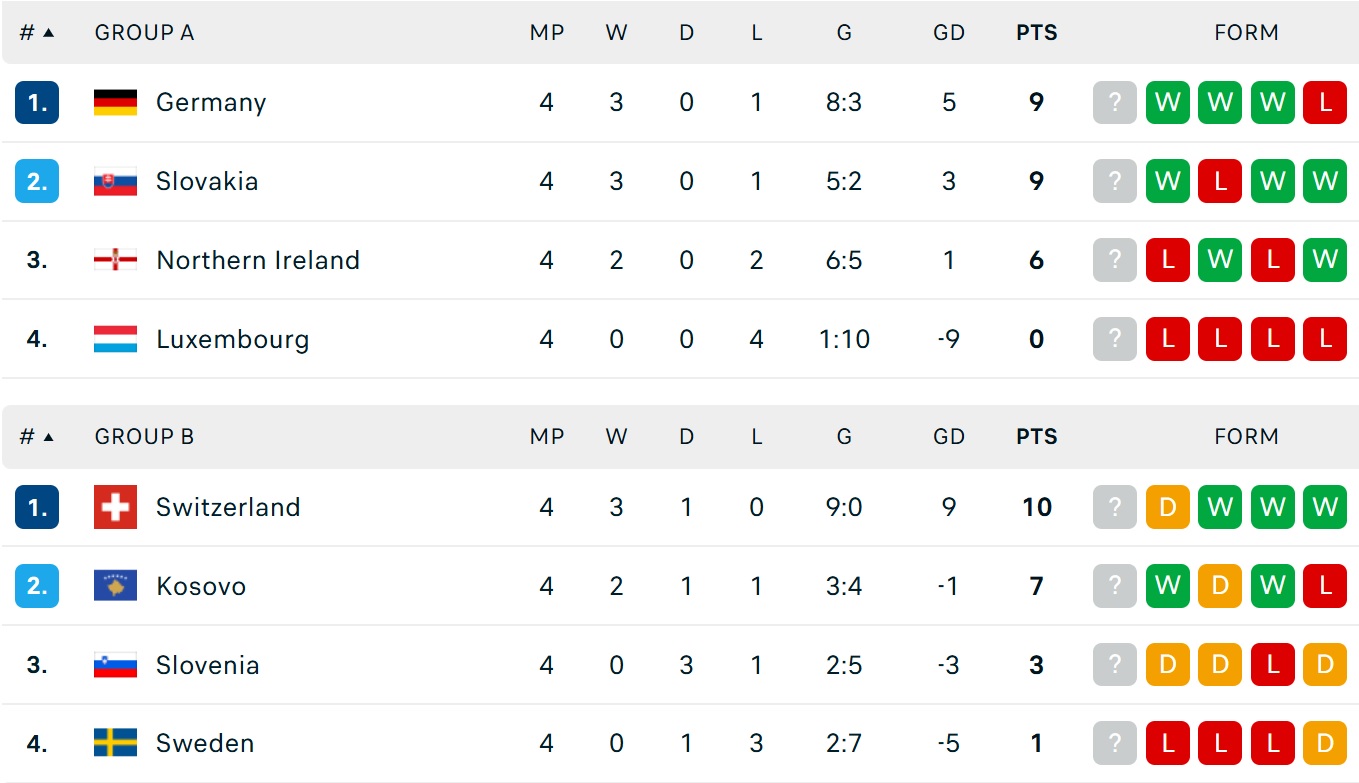The image size is (1359, 783).
Task: Click the Slovenia flag icon
Action: tap(115, 665)
